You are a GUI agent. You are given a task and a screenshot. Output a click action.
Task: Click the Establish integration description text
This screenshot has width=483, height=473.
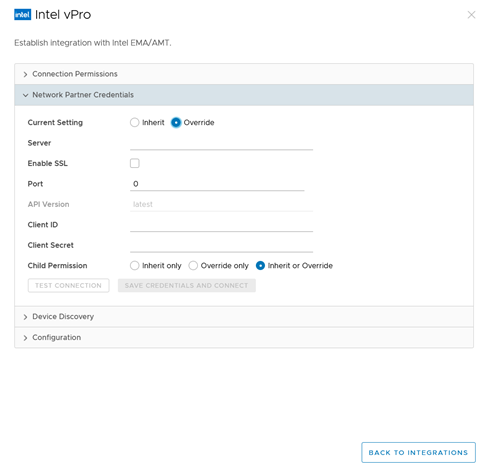[93, 43]
